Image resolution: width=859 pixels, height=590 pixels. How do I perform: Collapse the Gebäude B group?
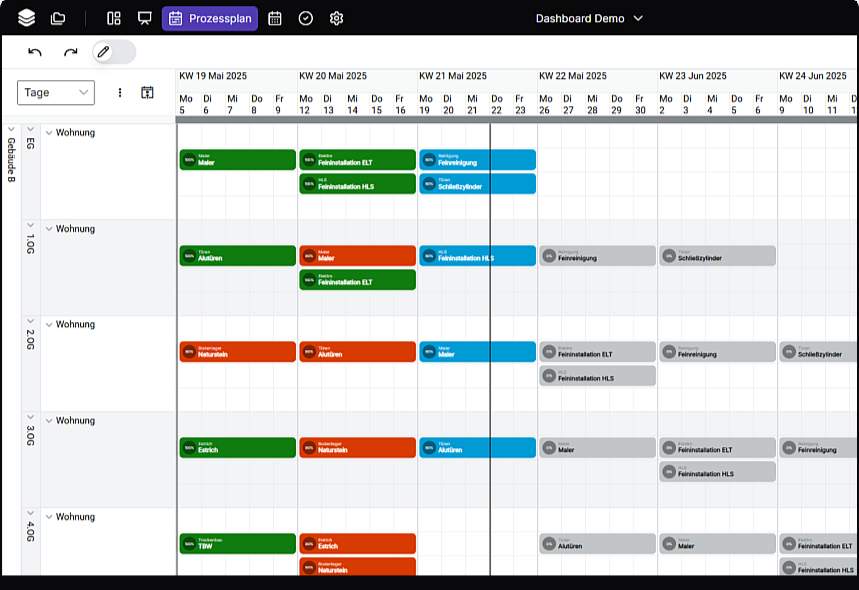coord(11,129)
